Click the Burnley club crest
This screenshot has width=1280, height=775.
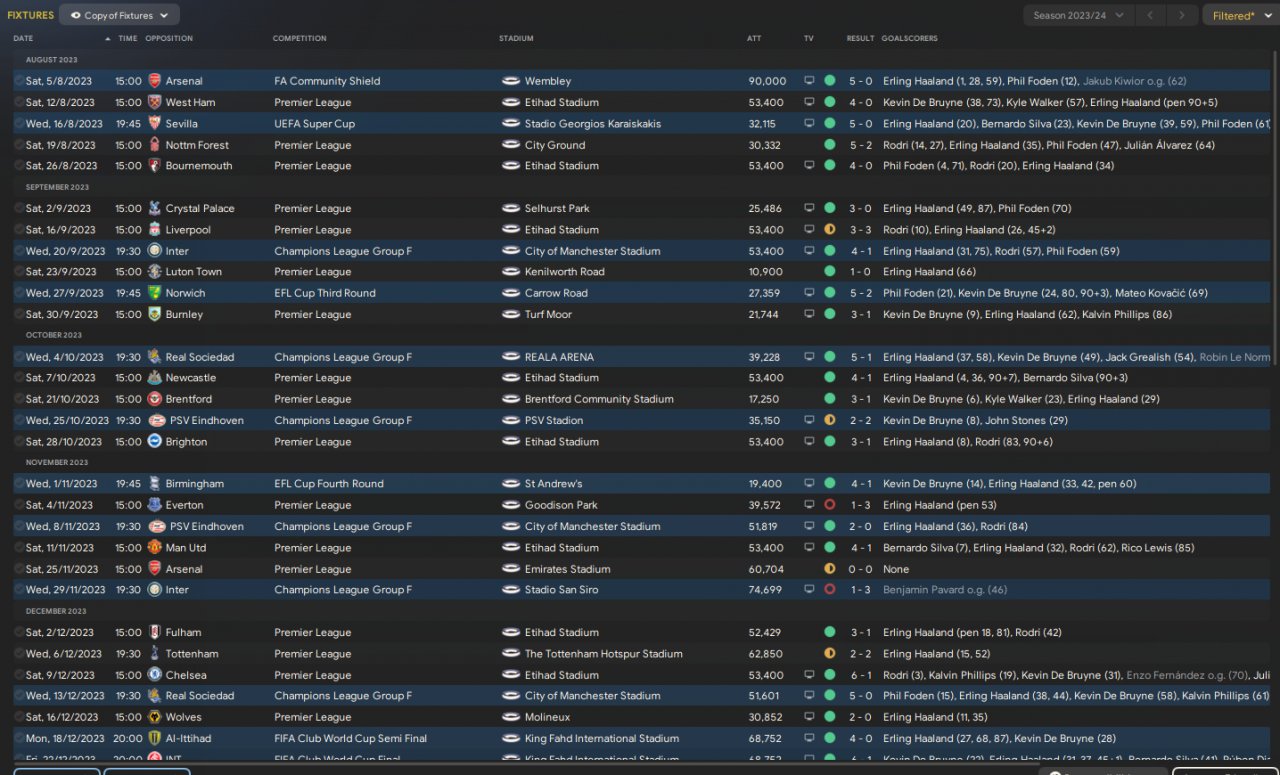pyautogui.click(x=154, y=314)
